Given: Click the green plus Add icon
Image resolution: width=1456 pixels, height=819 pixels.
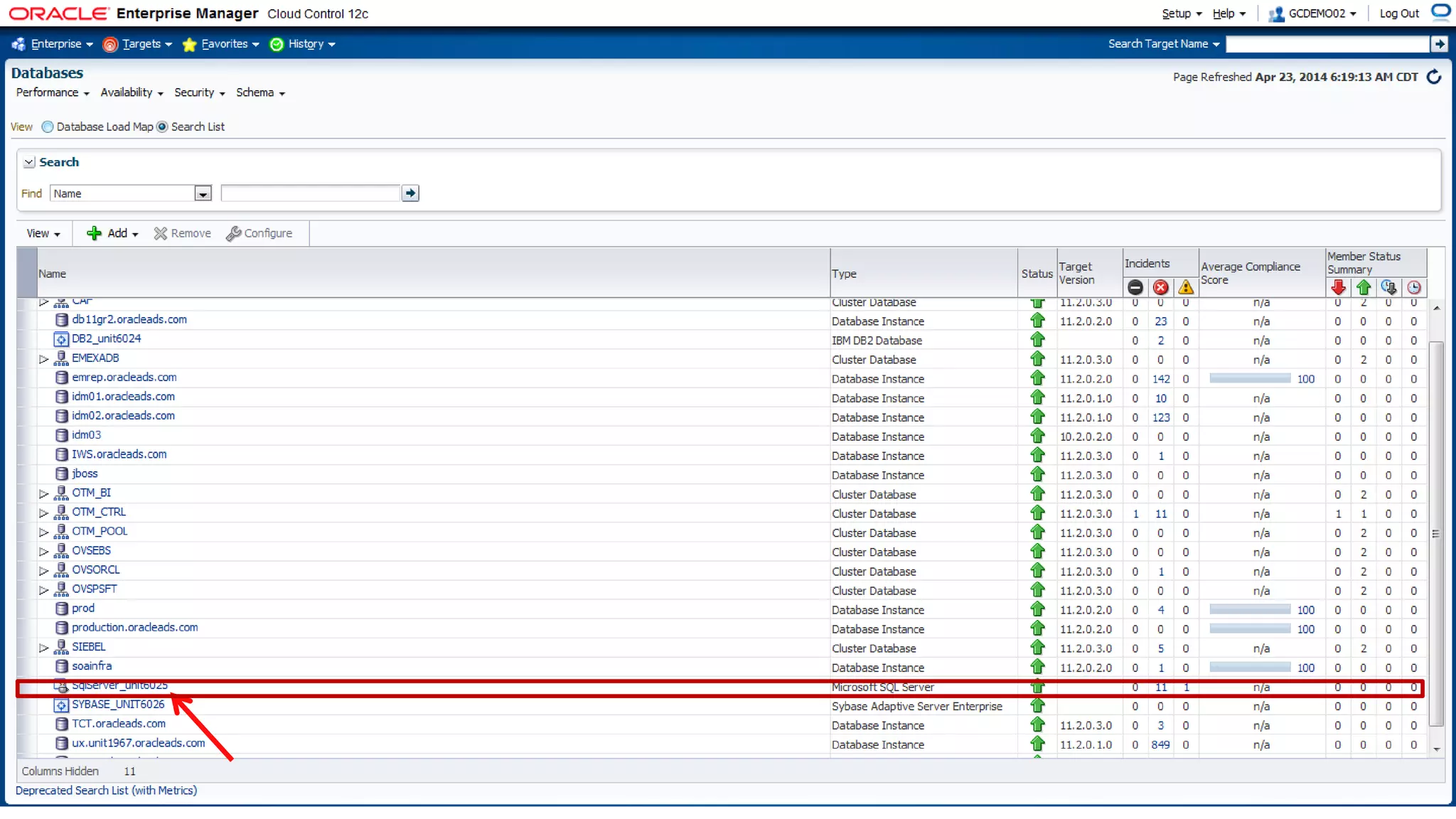Looking at the screenshot, I should coord(94,233).
